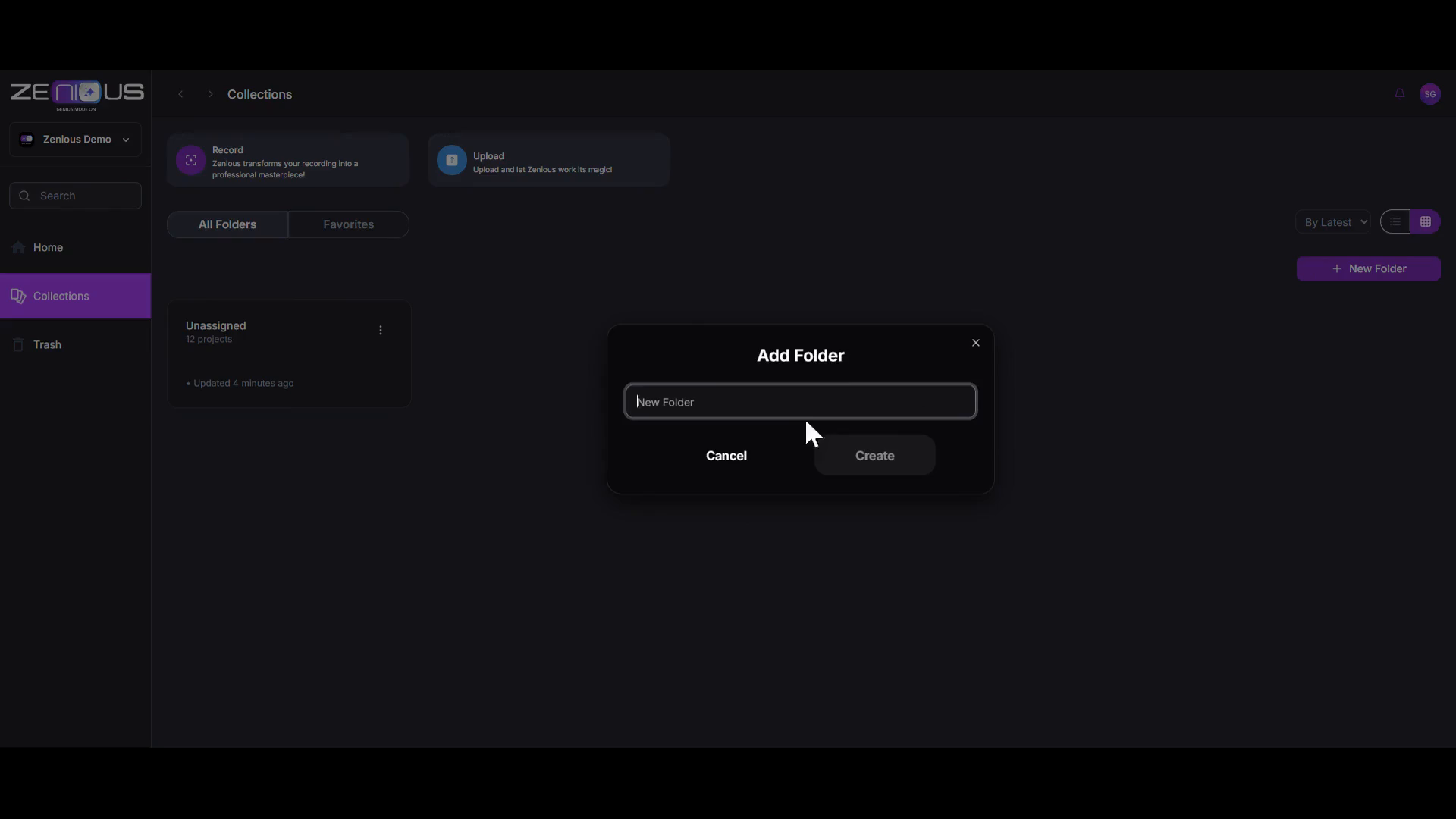Screen dimensions: 1456x819
Task: Switch to grid view layout
Action: (x=1426, y=221)
